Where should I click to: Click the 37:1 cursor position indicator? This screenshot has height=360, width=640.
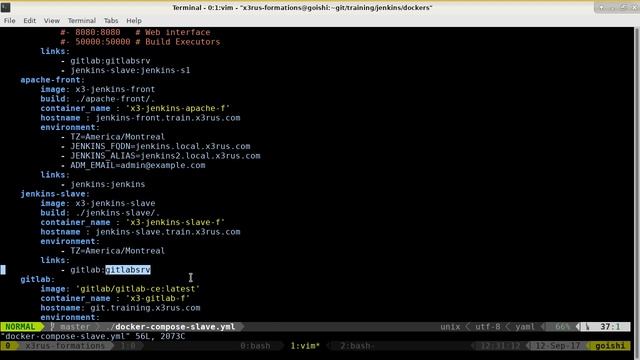pos(610,327)
